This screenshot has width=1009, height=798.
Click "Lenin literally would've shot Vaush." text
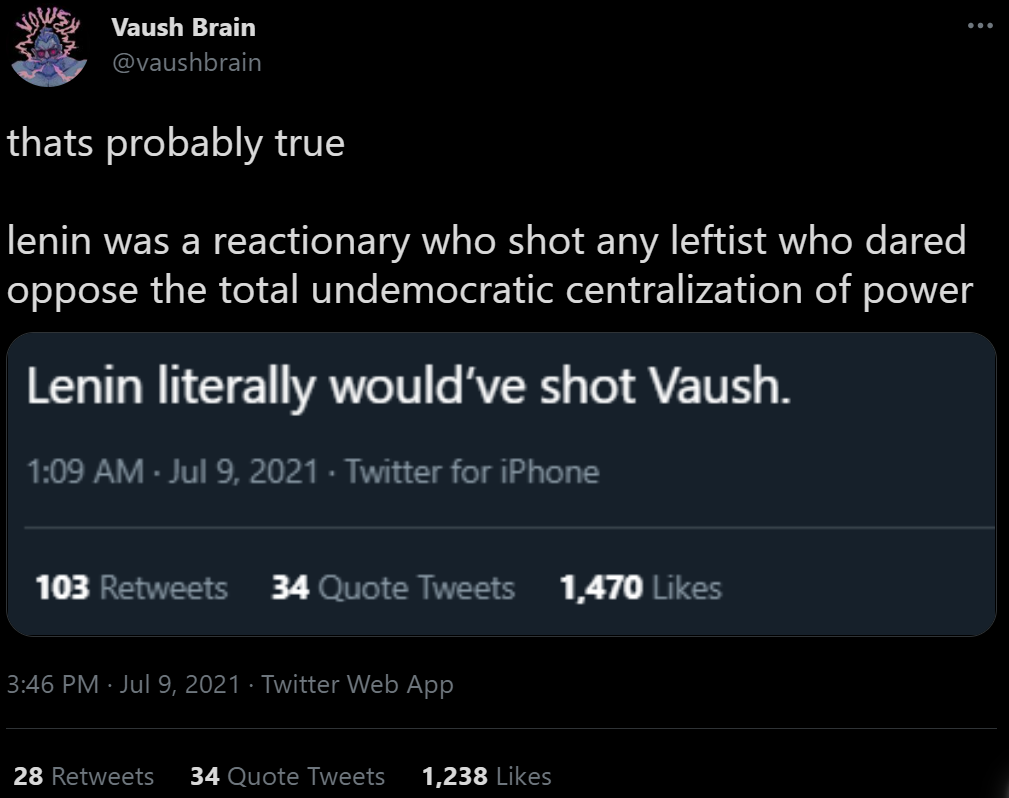pos(408,387)
